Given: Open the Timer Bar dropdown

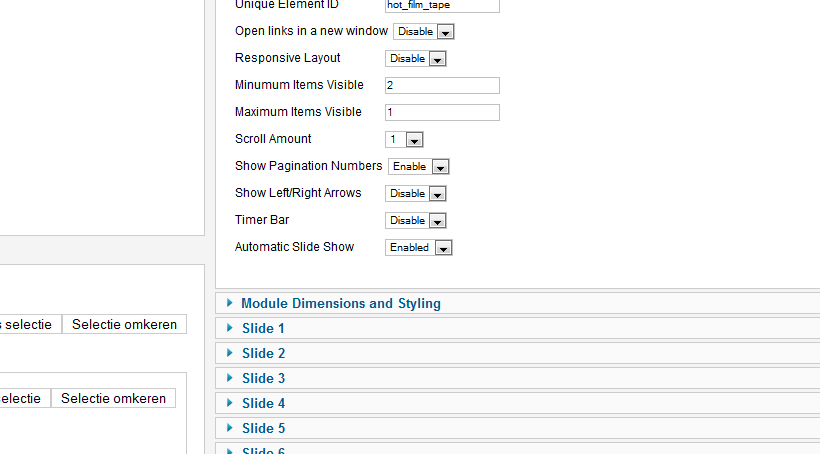Looking at the screenshot, I should click(416, 220).
